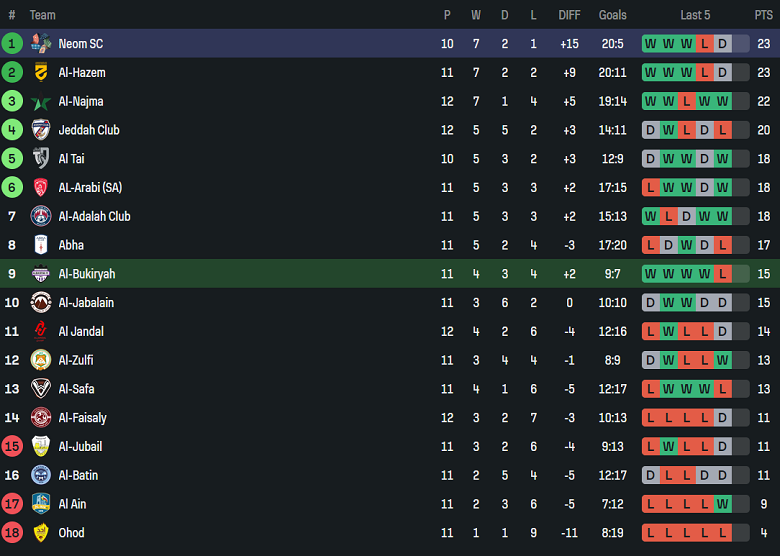Click the DIFF column header
The height and width of the screenshot is (556, 780).
coord(569,15)
